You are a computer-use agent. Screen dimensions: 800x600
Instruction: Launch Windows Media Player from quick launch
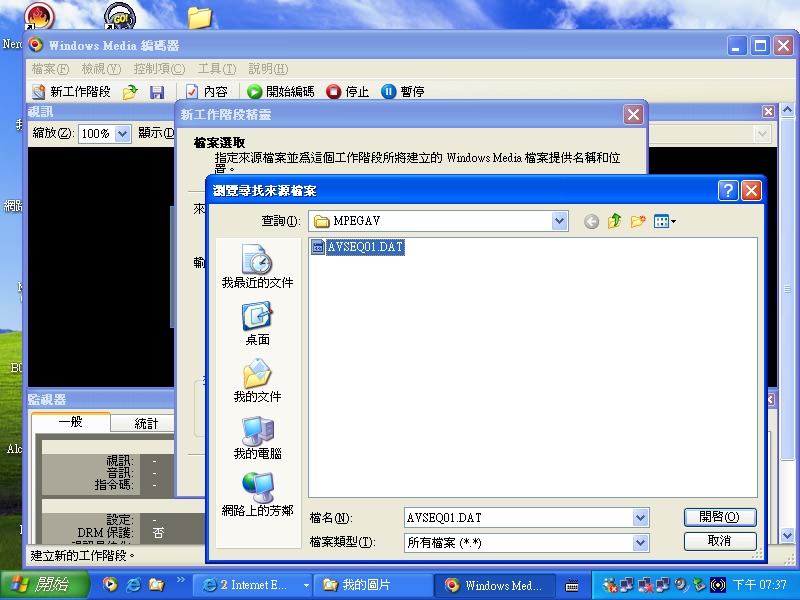110,585
